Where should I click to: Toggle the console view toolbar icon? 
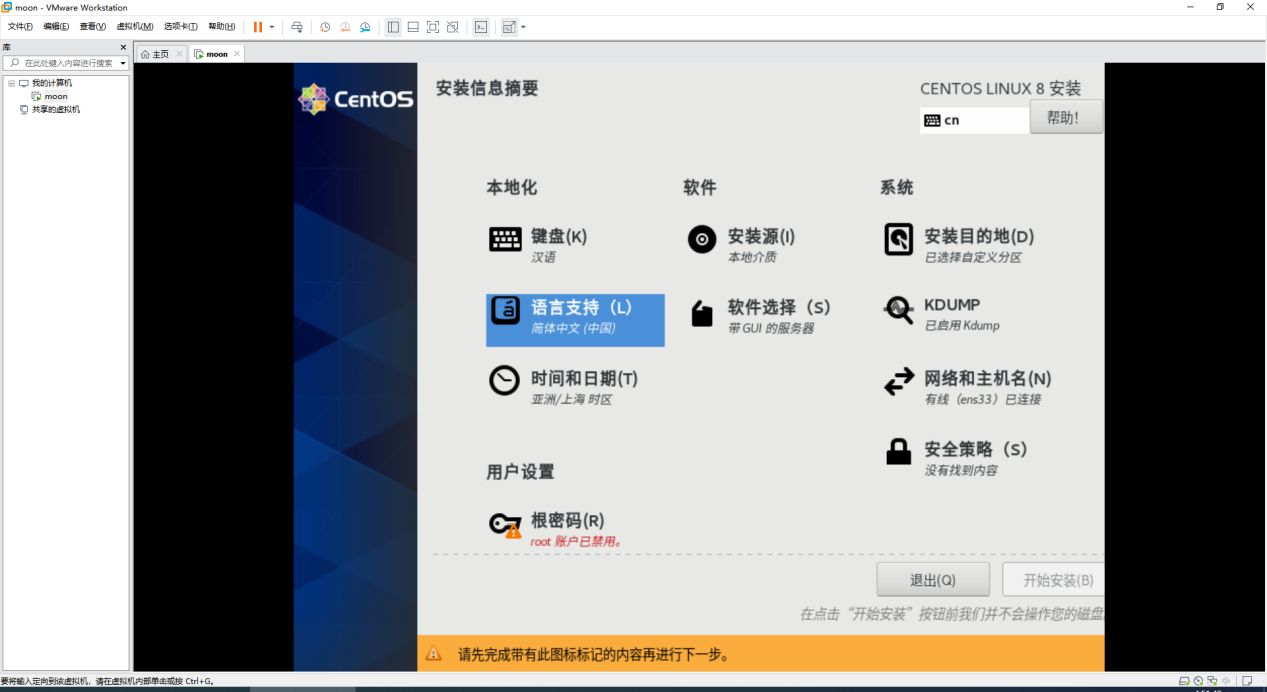481,27
